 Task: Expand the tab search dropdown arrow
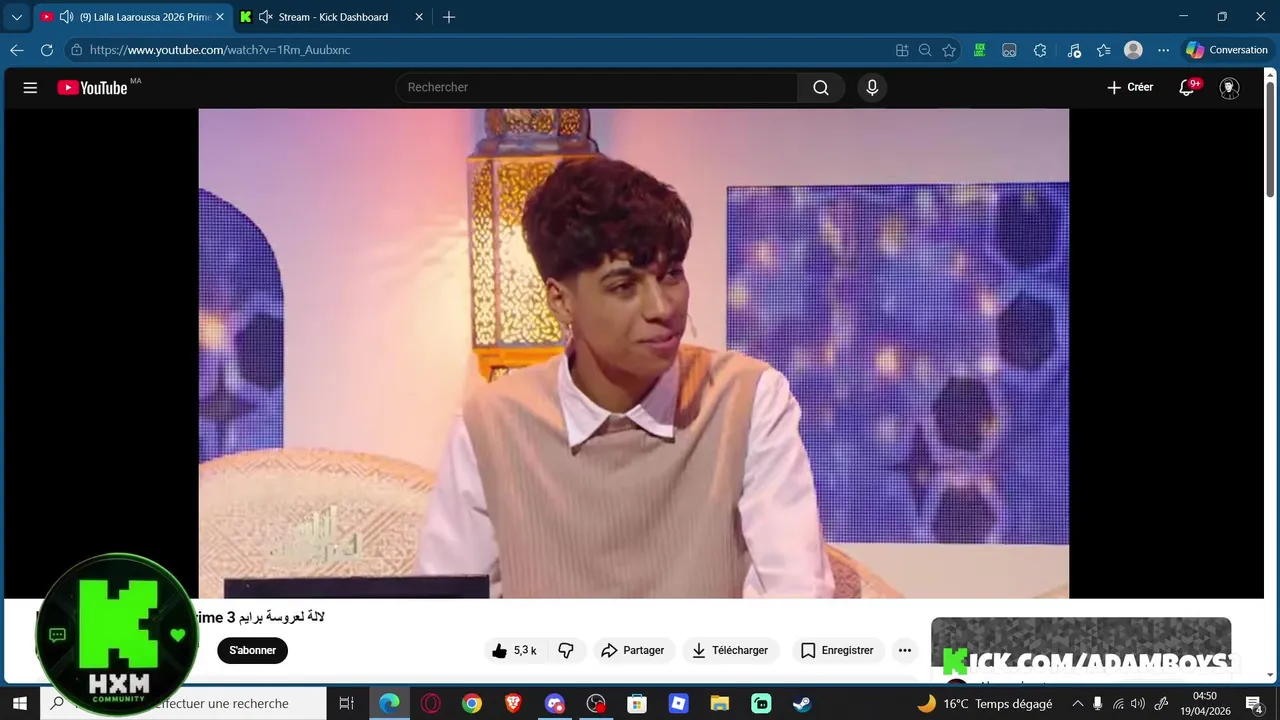pos(16,17)
